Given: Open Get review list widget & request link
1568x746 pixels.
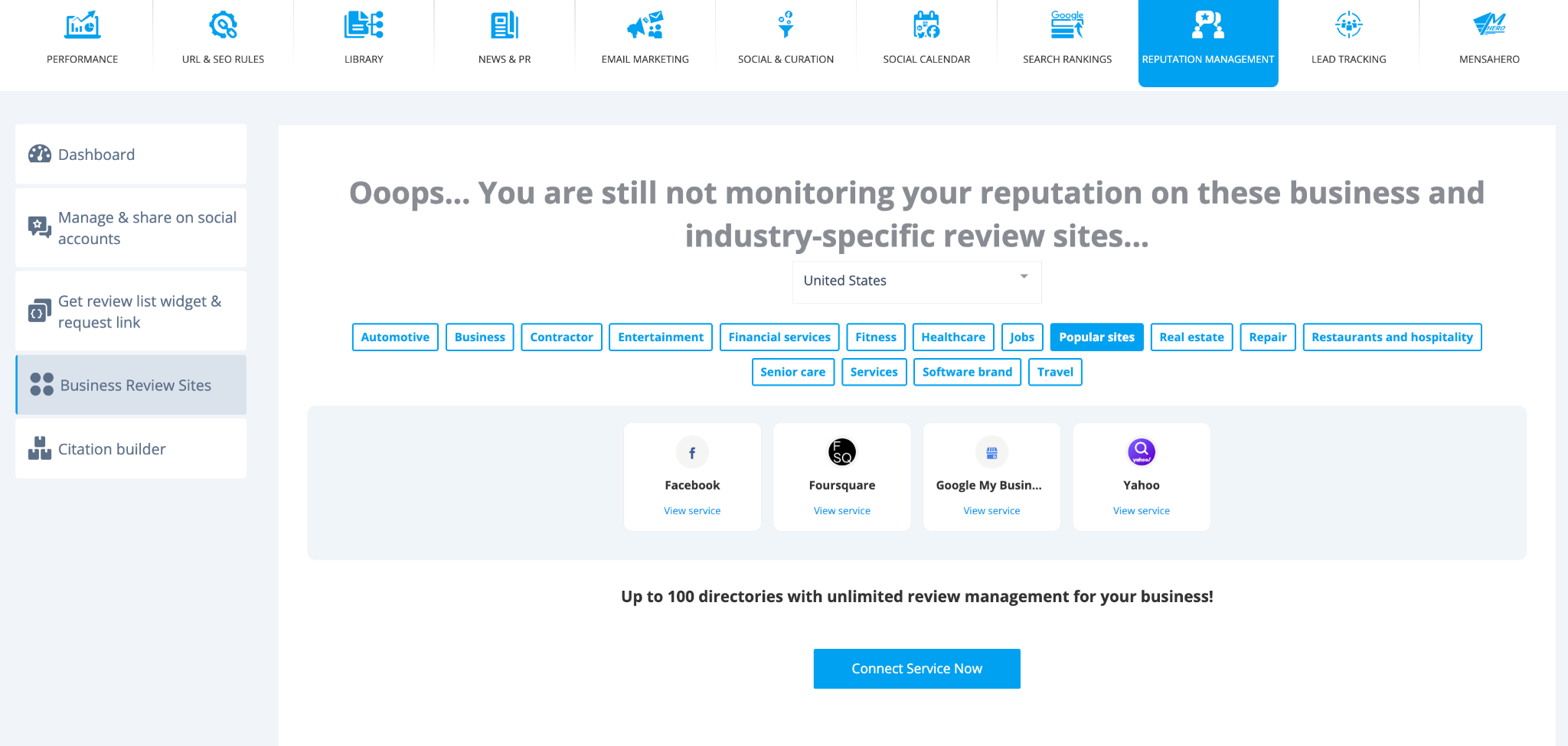Looking at the screenshot, I should (x=131, y=311).
